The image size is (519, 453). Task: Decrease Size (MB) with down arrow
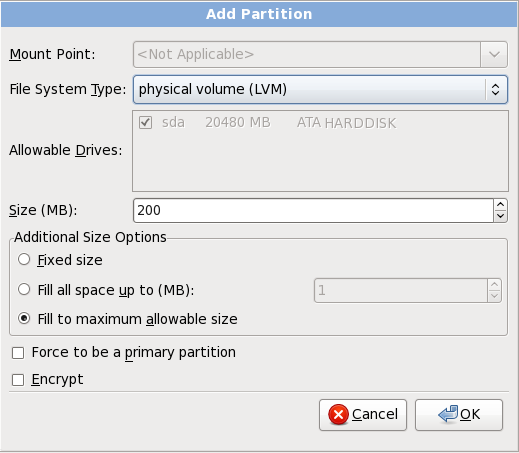tap(500, 216)
